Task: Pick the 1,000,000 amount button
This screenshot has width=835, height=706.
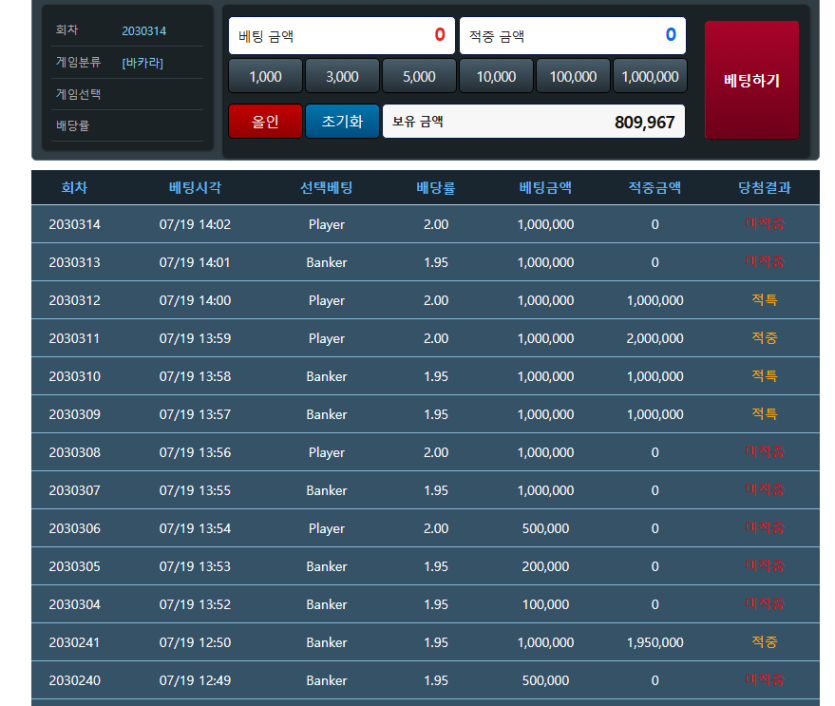Action: 650,77
